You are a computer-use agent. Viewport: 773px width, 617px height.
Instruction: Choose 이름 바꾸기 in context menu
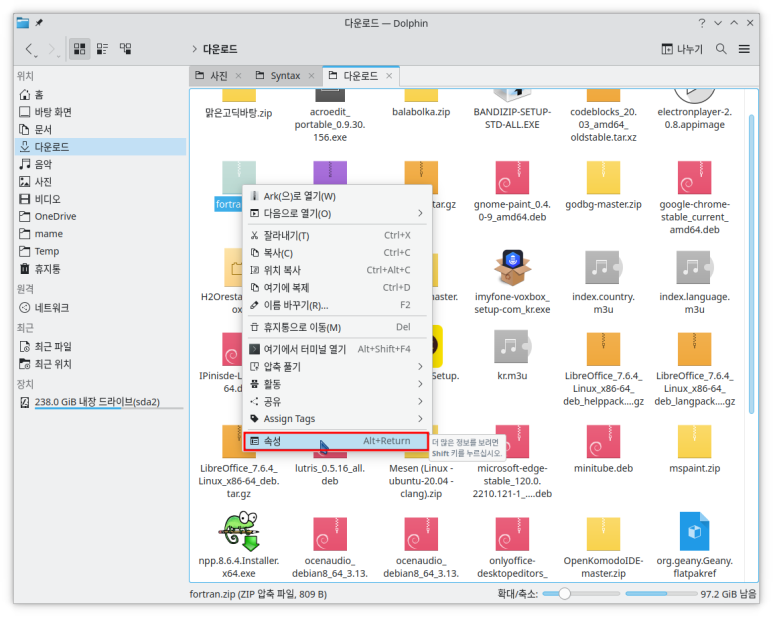(337, 305)
